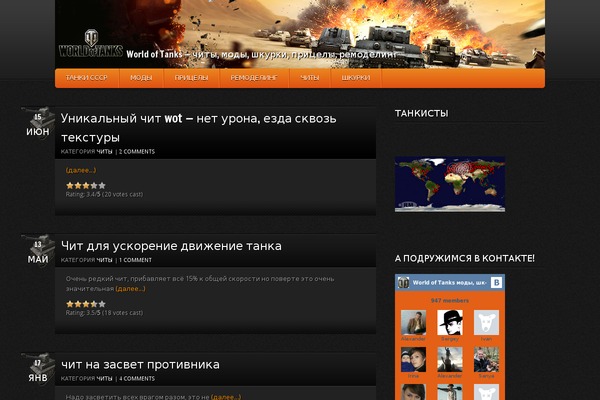The image size is (600, 400).
Task: Open the ЧИТЫ menu item
Action: 310,78
